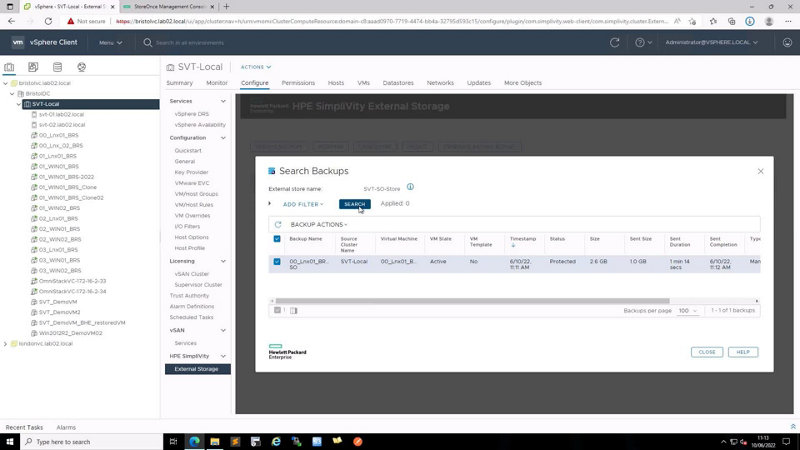Collapse the Services section
Viewport: 800px width, 450px height.
[223, 101]
